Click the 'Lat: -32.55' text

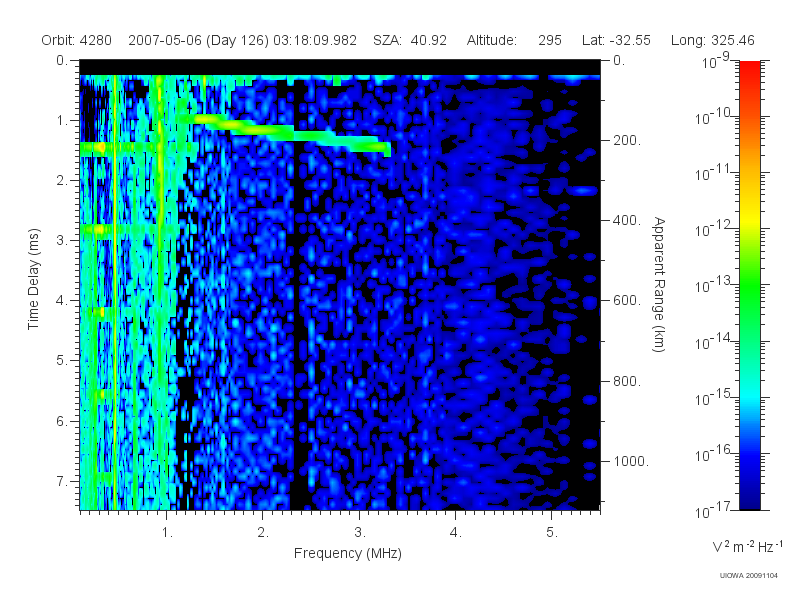(616, 40)
